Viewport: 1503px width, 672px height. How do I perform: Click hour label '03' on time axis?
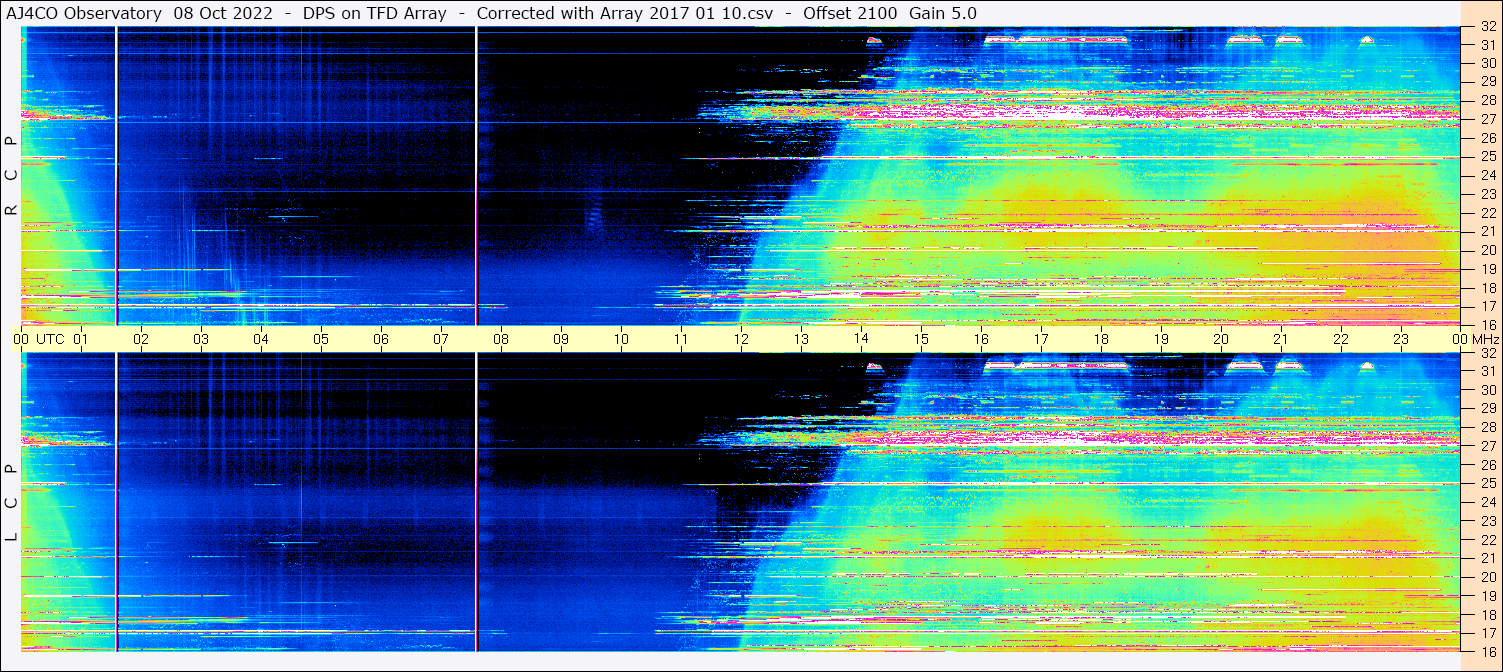(x=201, y=339)
